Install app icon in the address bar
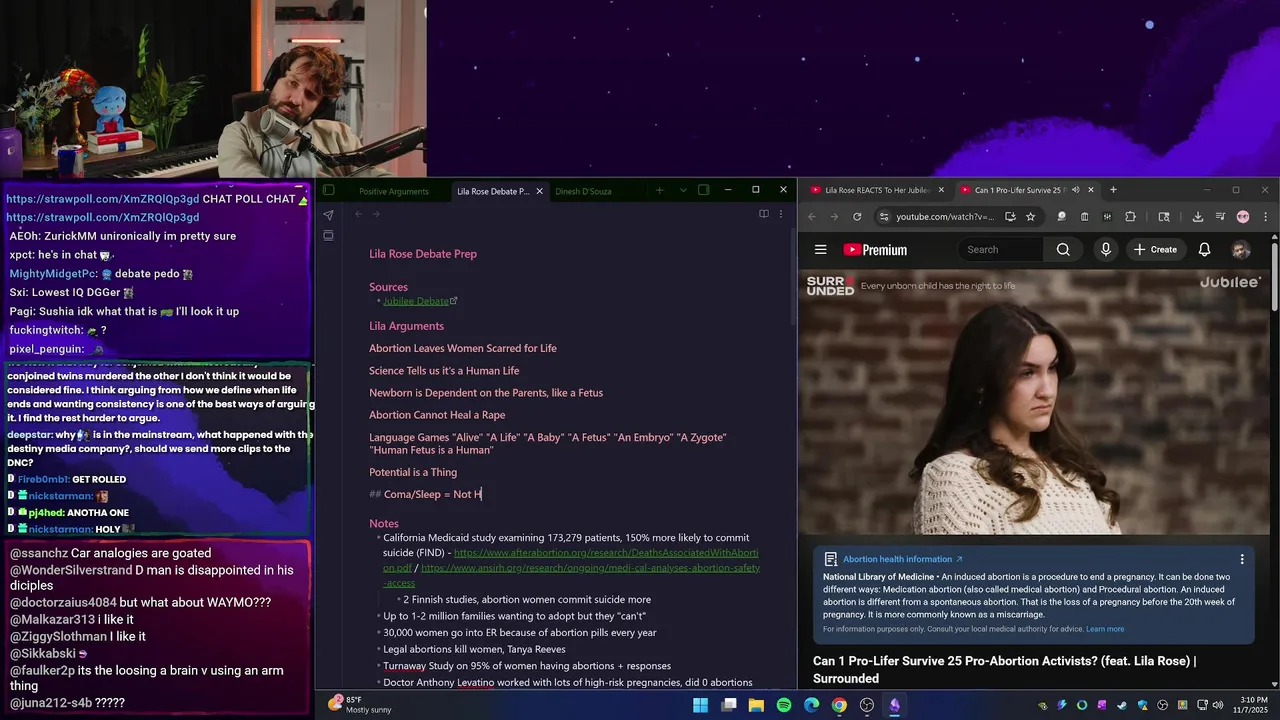Image resolution: width=1280 pixels, height=720 pixels. (x=1010, y=216)
